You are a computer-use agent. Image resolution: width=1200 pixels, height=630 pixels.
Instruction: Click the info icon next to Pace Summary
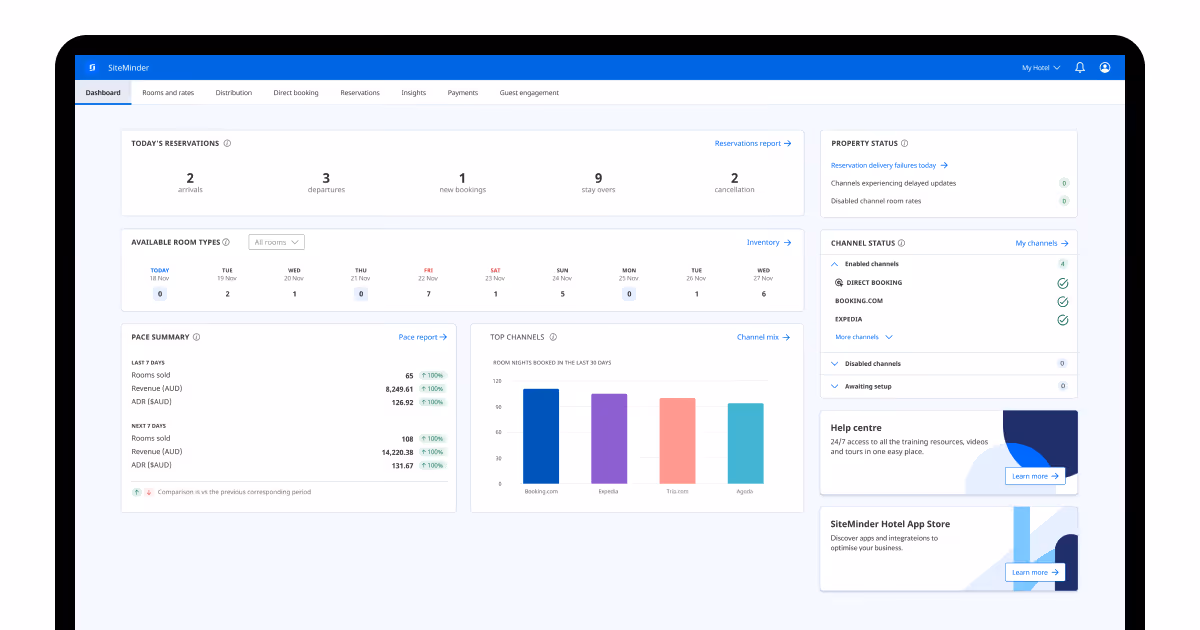198,337
